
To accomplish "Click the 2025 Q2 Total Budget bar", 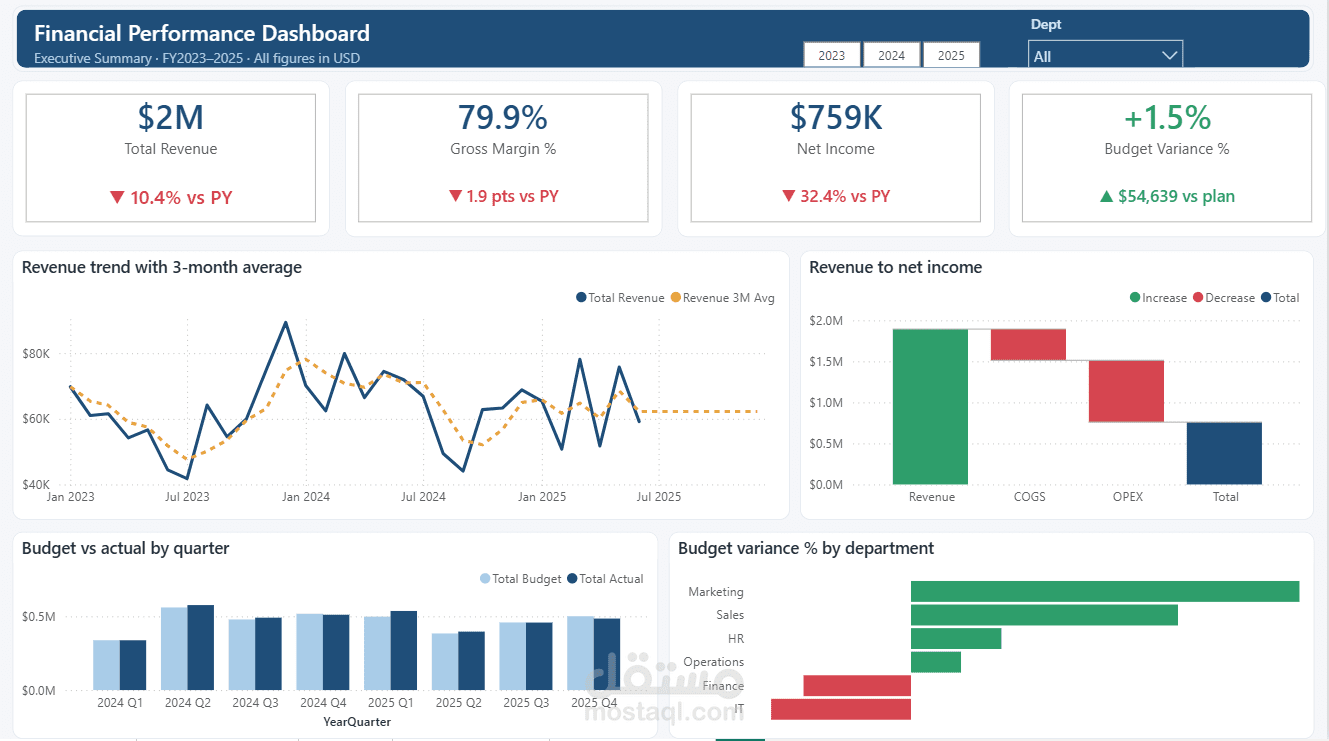I will point(445,662).
